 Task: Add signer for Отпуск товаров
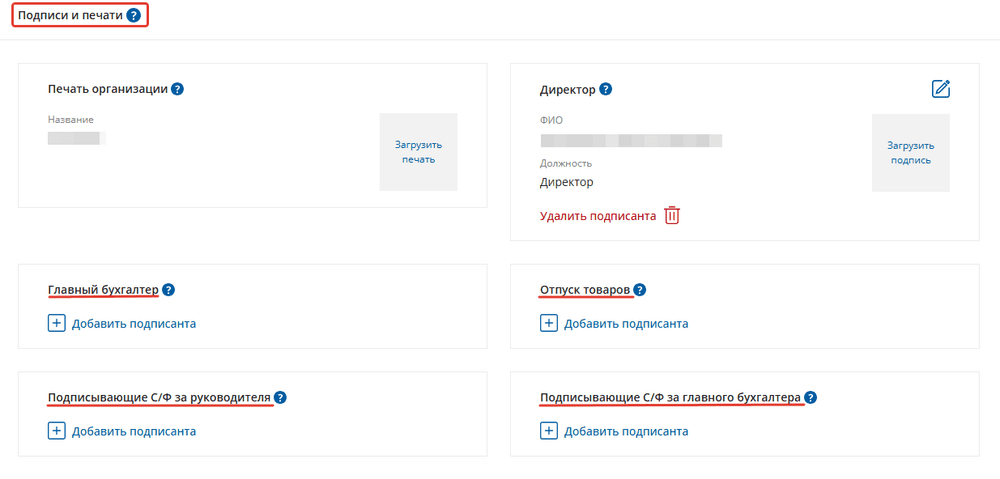[x=626, y=323]
